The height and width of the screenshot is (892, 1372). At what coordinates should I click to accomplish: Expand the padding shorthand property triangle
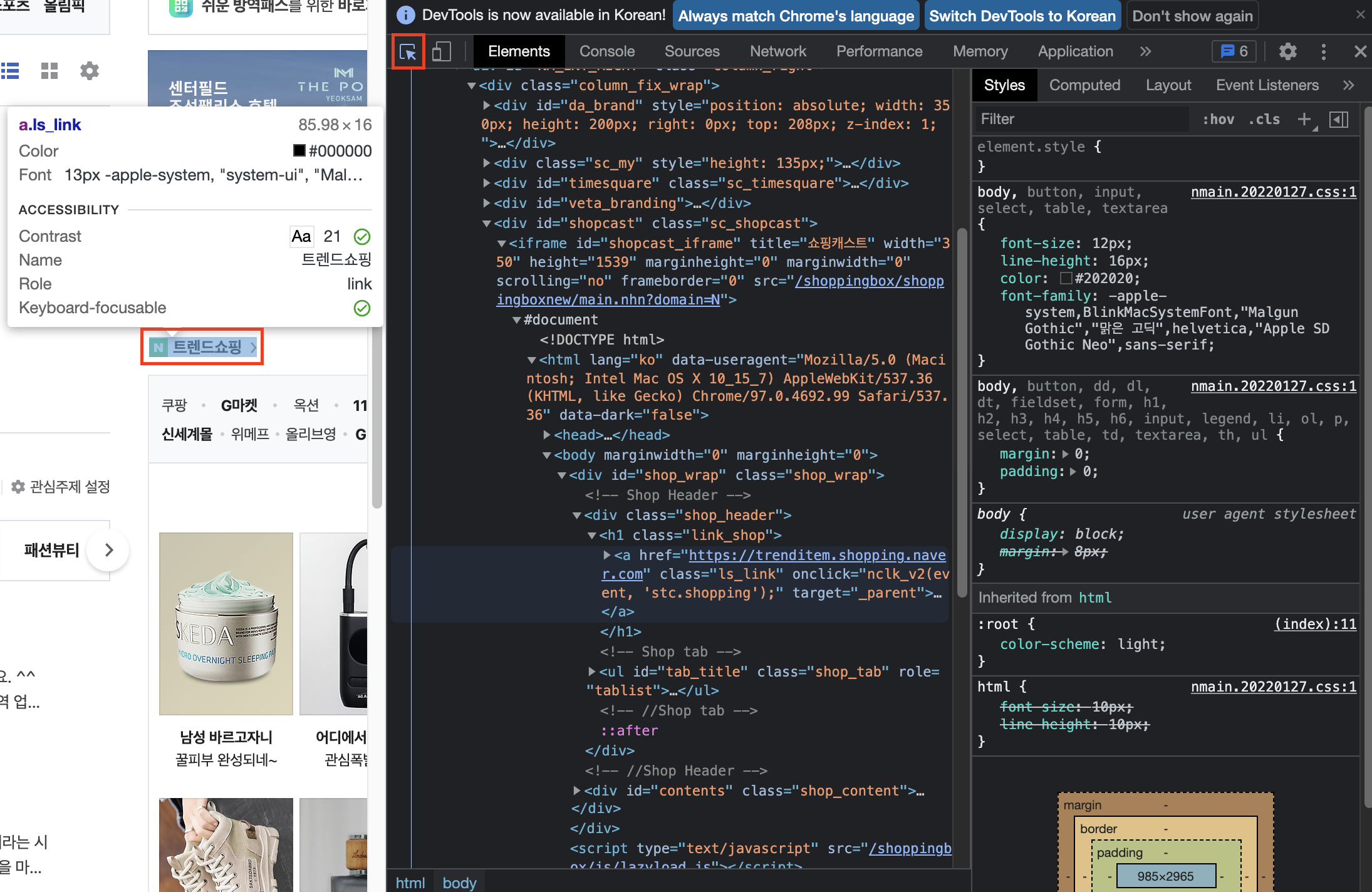1073,472
